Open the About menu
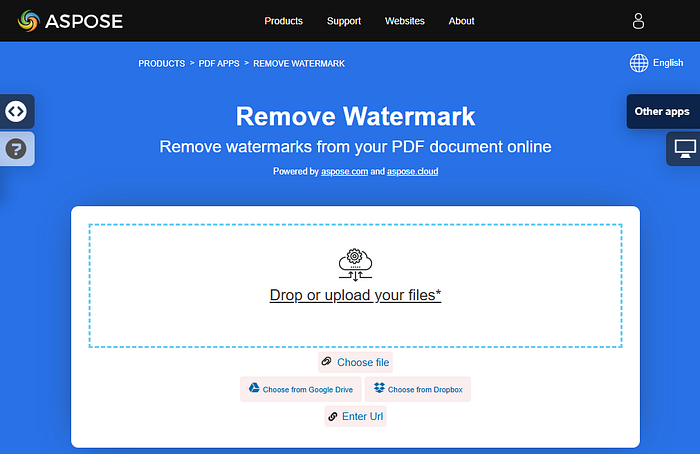700x454 pixels. coord(461,21)
